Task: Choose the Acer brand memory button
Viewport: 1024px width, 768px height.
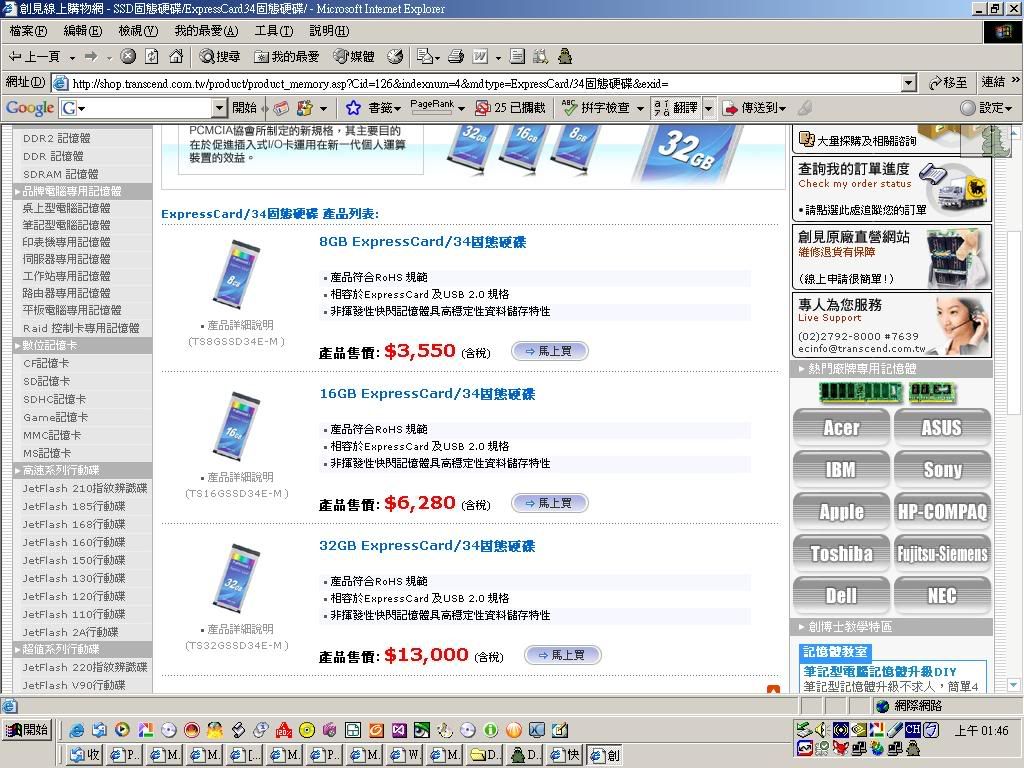Action: click(x=841, y=428)
